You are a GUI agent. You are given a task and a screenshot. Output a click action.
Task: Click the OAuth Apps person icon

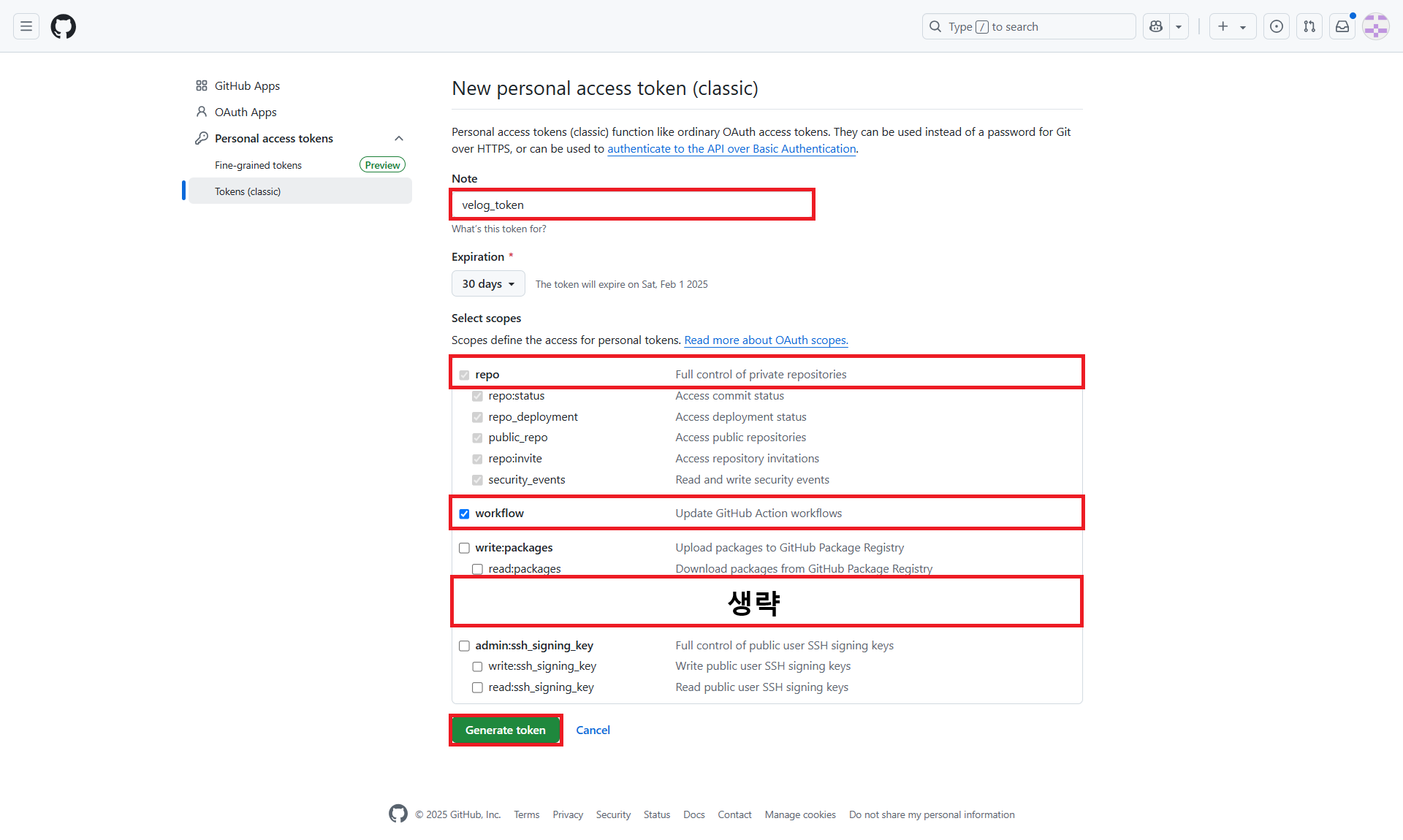202,112
